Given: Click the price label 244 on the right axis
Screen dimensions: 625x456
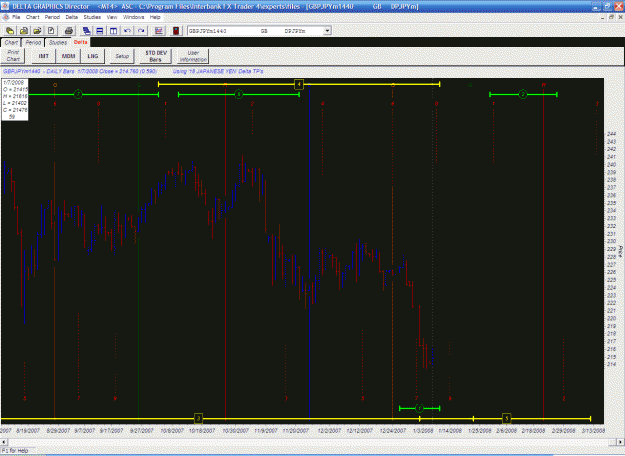Looking at the screenshot, I should 611,134.
